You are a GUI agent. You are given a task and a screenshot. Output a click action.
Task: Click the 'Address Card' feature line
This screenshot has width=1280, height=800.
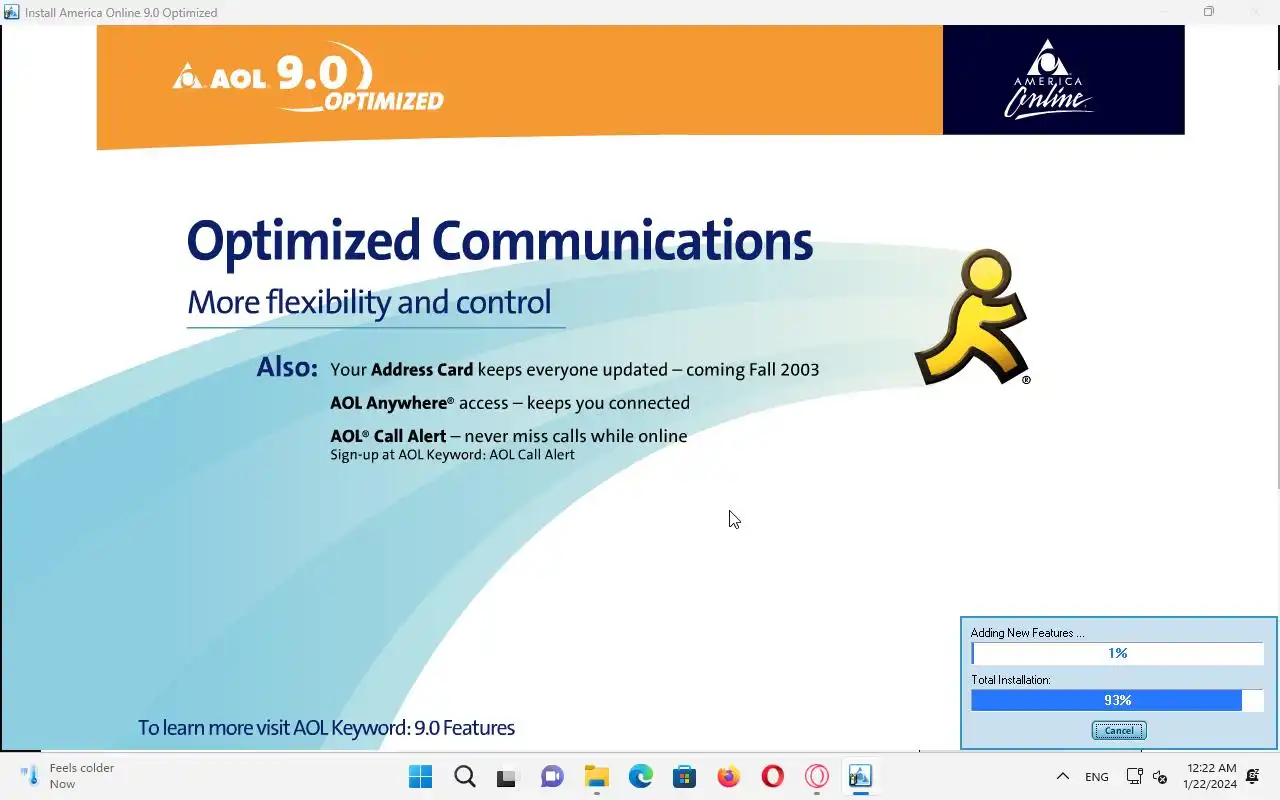tap(575, 370)
